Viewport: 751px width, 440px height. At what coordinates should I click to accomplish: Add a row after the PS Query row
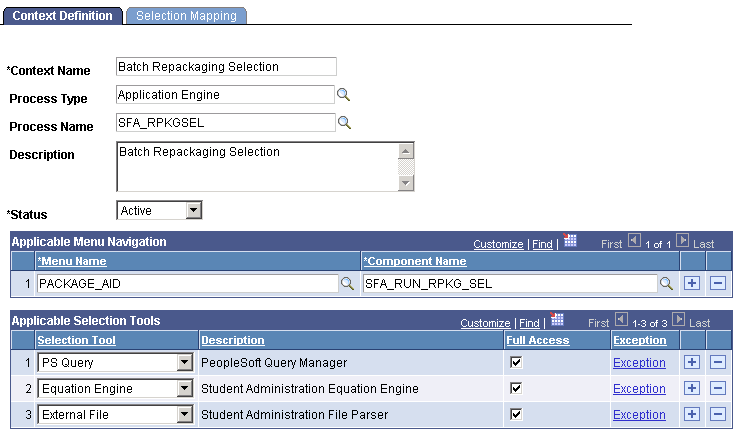pyautogui.click(x=692, y=362)
